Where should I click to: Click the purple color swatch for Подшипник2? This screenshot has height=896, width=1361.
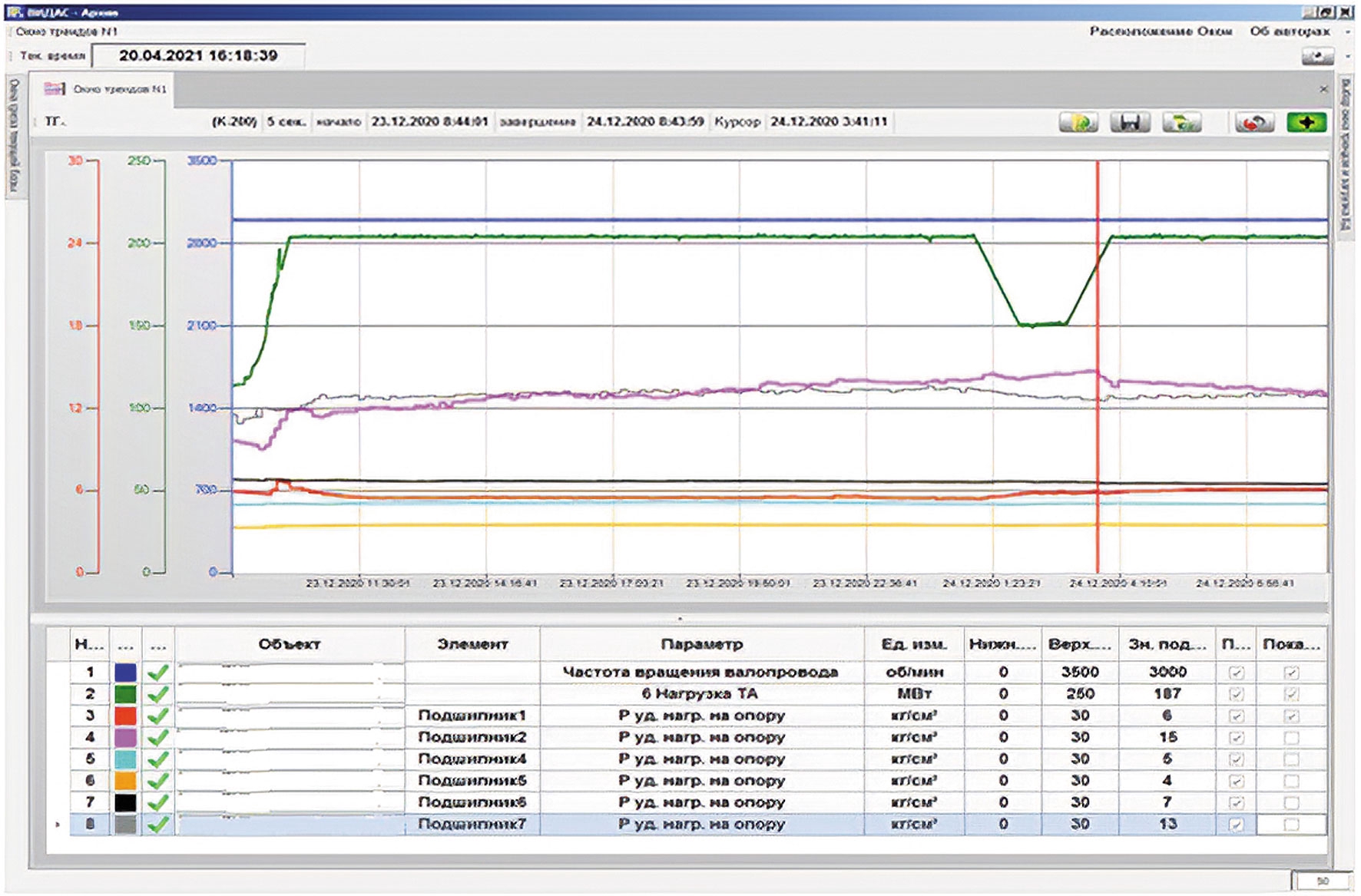point(125,738)
